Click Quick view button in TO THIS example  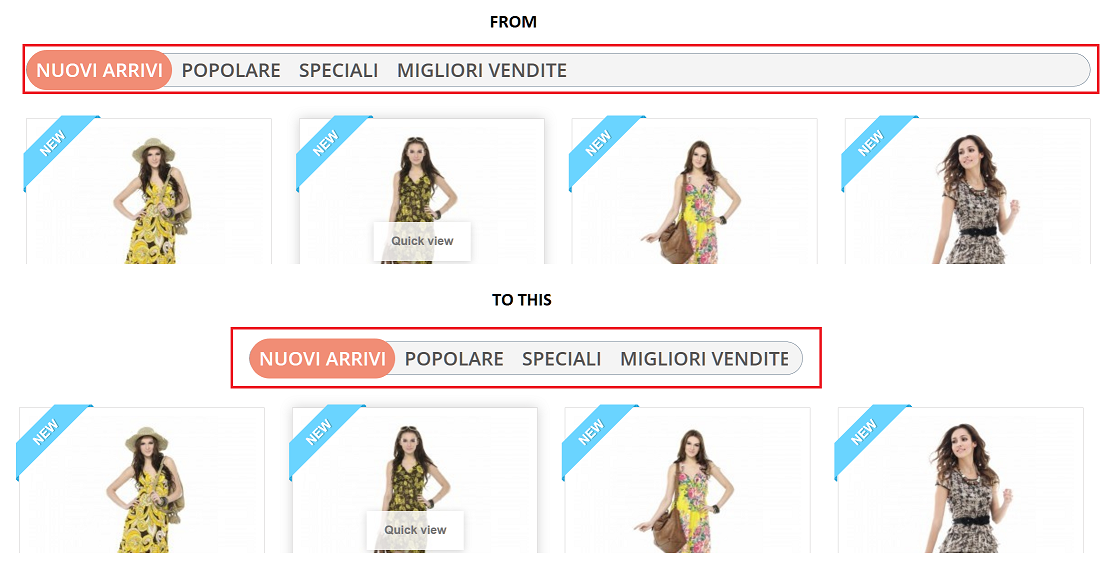(x=415, y=530)
